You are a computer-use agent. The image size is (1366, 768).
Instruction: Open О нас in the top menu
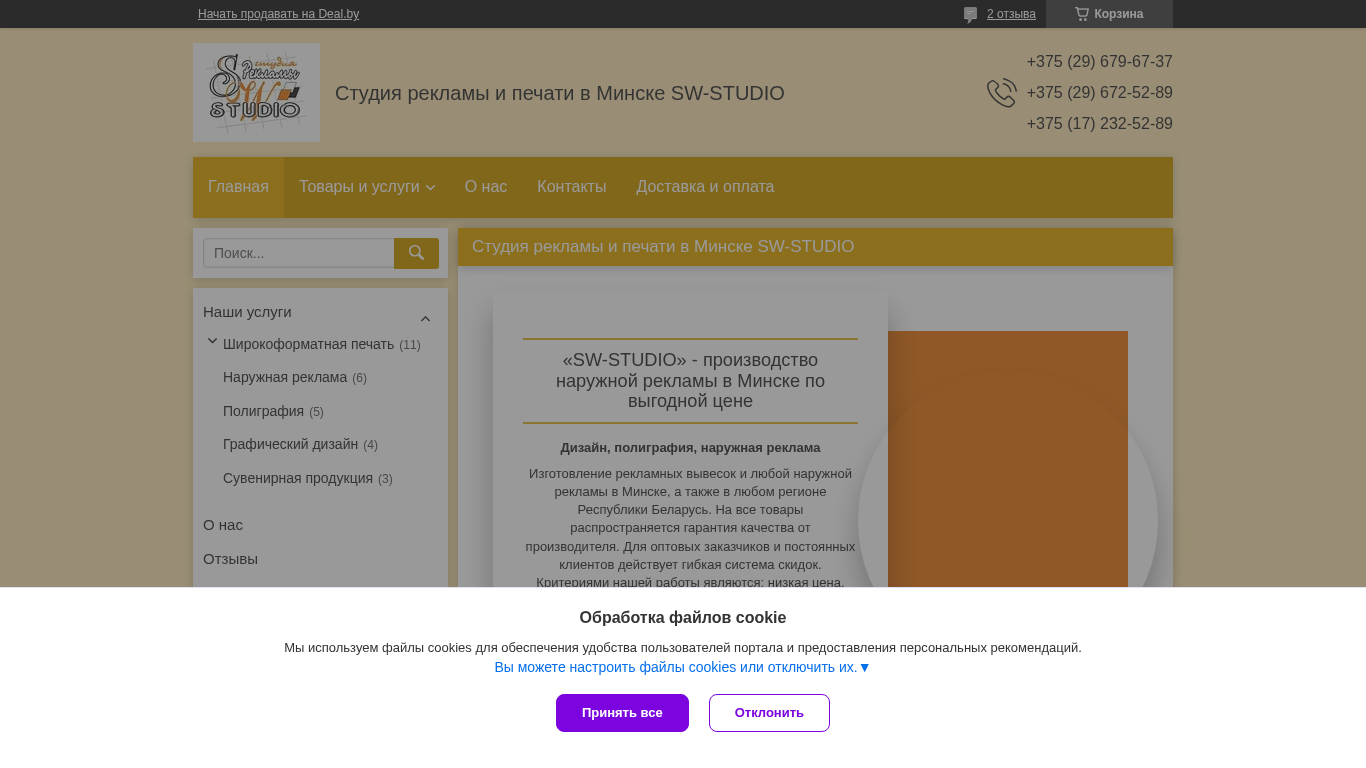pyautogui.click(x=486, y=187)
